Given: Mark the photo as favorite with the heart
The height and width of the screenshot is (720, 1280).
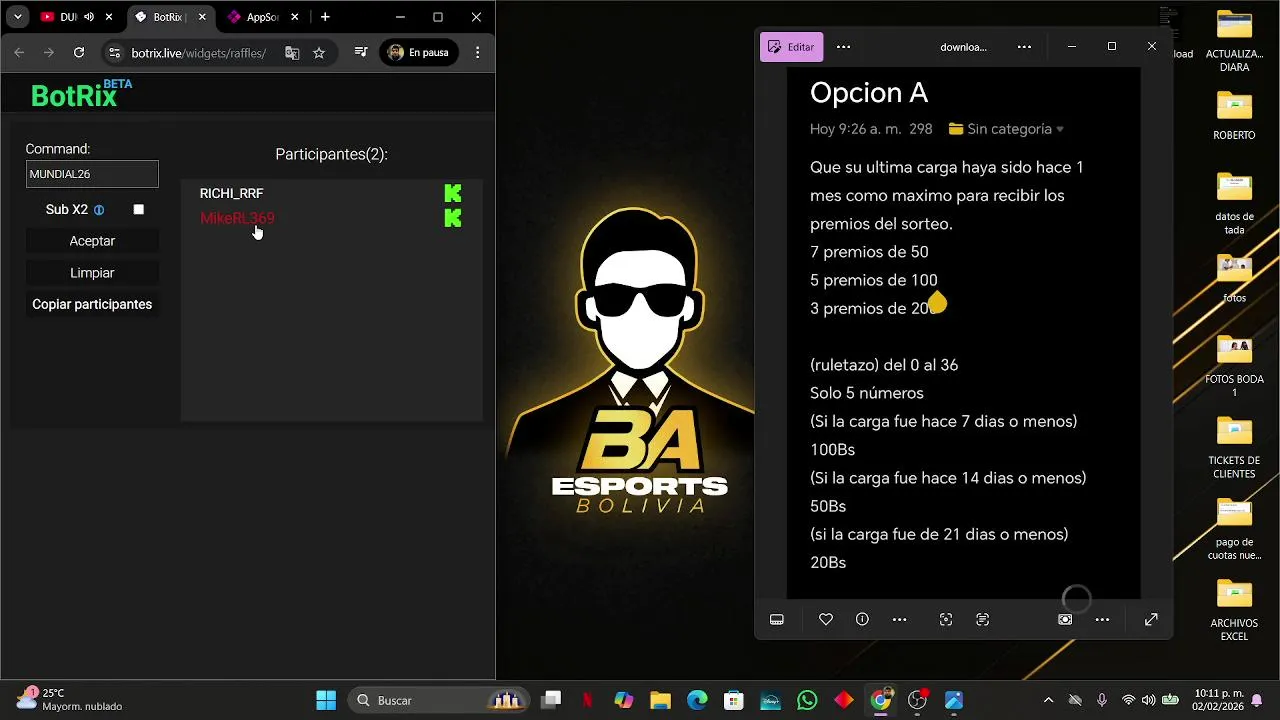Looking at the screenshot, I should [826, 620].
